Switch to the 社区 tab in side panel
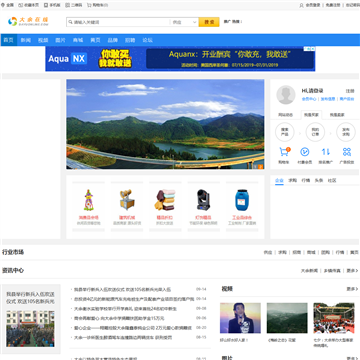Image resolution: width=360 pixels, height=360 pixels. 332,180
